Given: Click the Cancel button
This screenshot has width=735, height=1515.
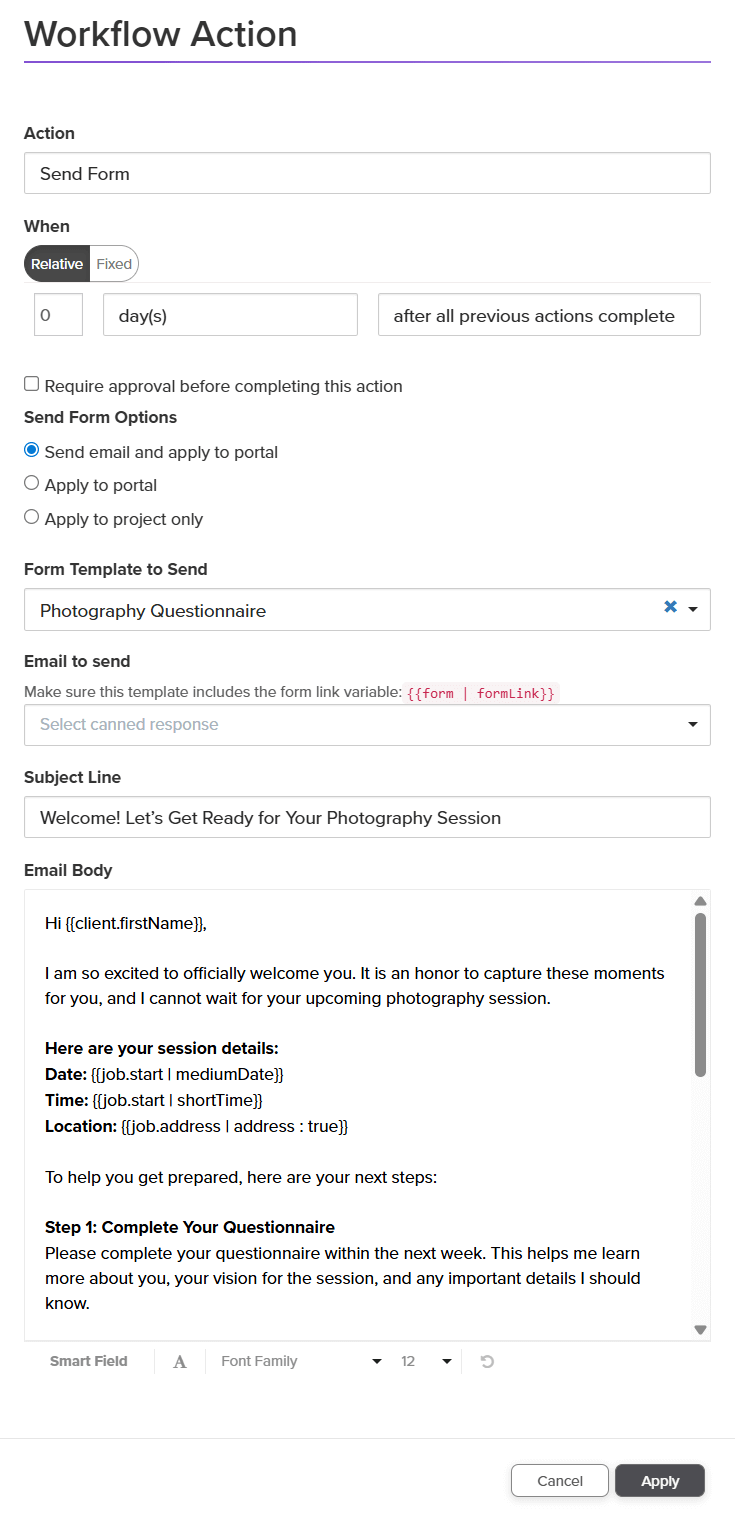Looking at the screenshot, I should (x=560, y=1481).
